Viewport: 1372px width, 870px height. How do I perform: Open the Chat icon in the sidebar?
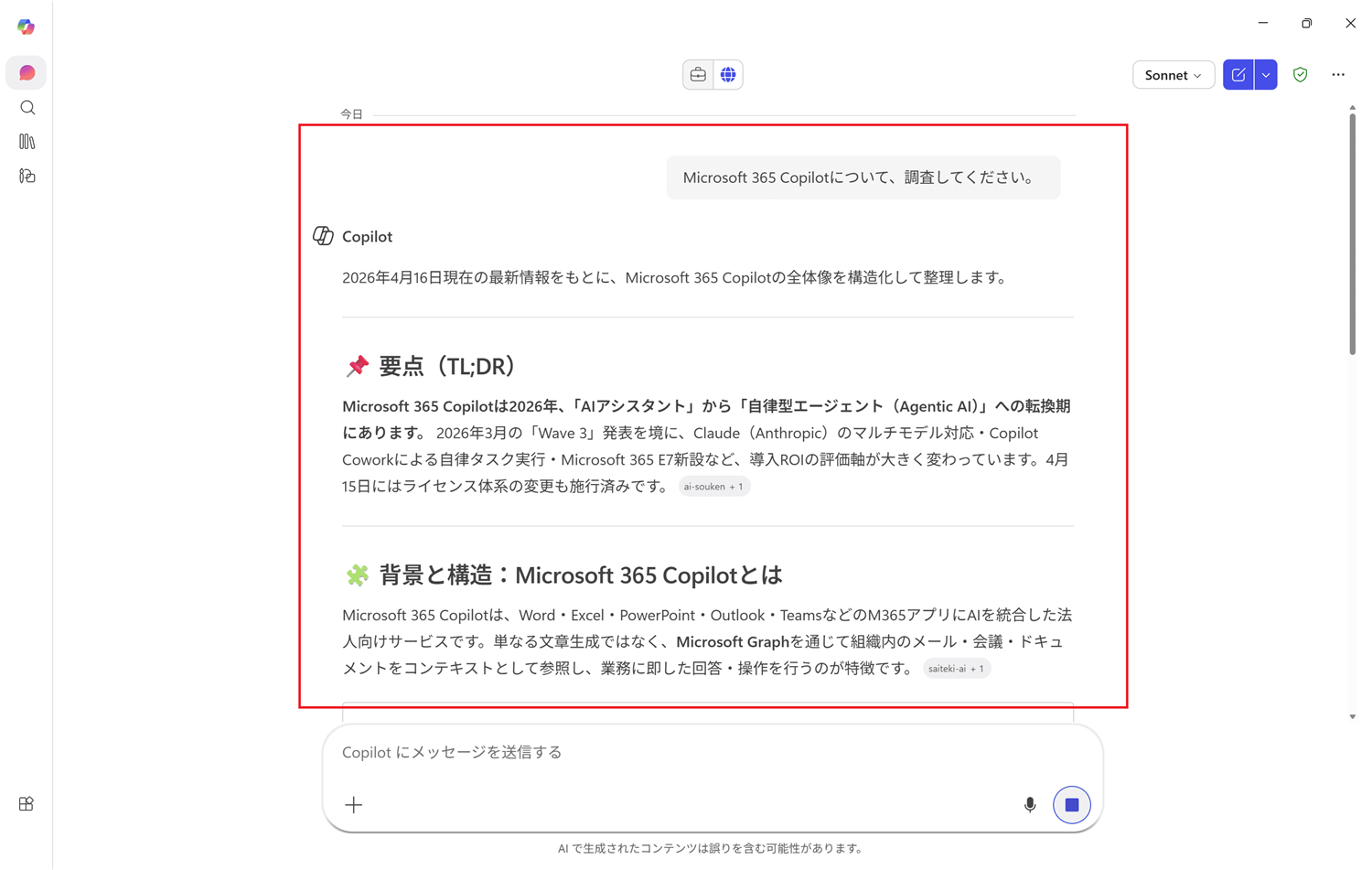tap(27, 73)
